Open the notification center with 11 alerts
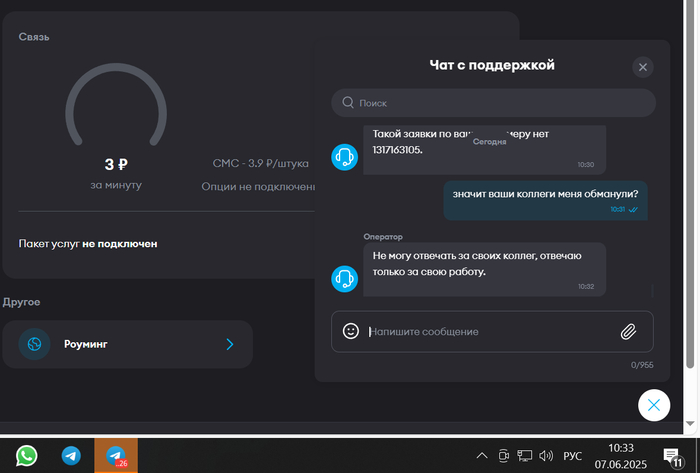The image size is (700, 473). (x=672, y=457)
